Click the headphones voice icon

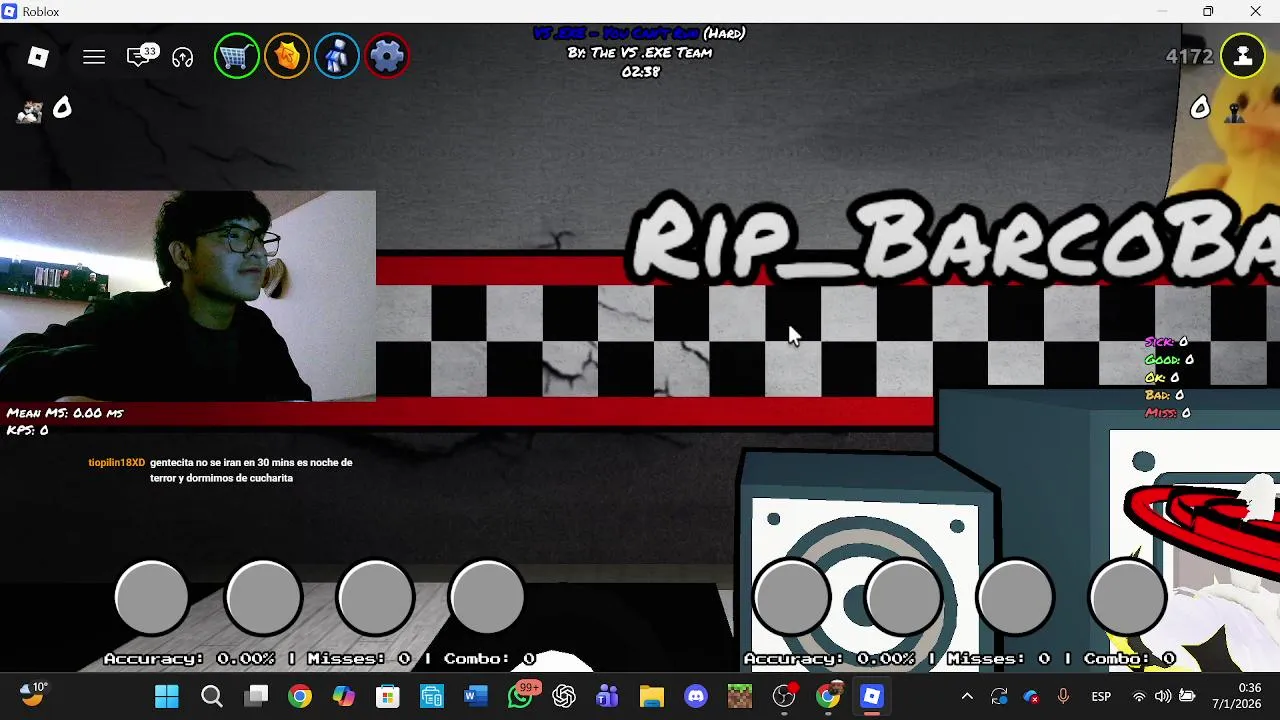coord(182,57)
